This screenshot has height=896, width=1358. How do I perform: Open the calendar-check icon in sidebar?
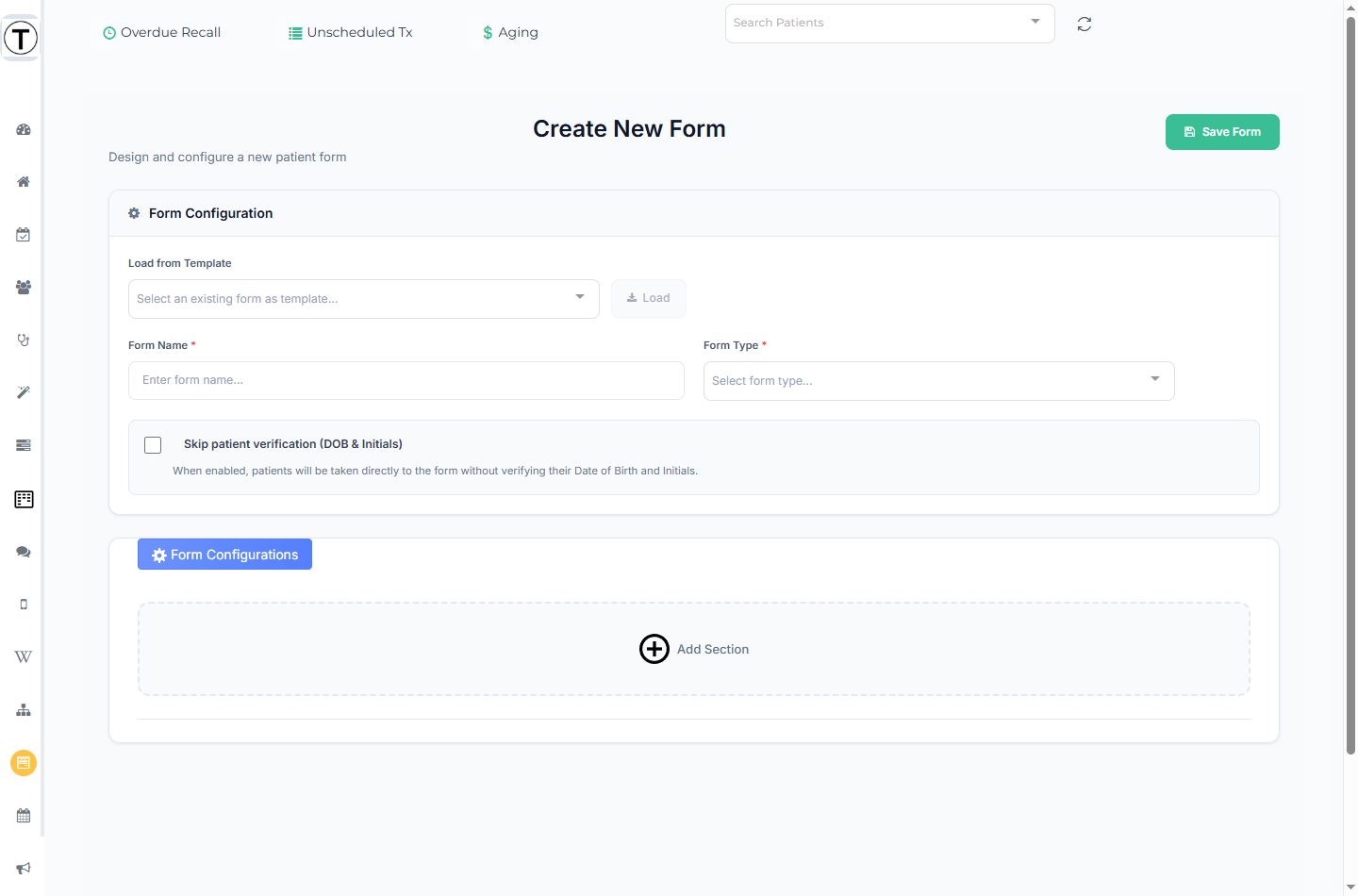(24, 235)
